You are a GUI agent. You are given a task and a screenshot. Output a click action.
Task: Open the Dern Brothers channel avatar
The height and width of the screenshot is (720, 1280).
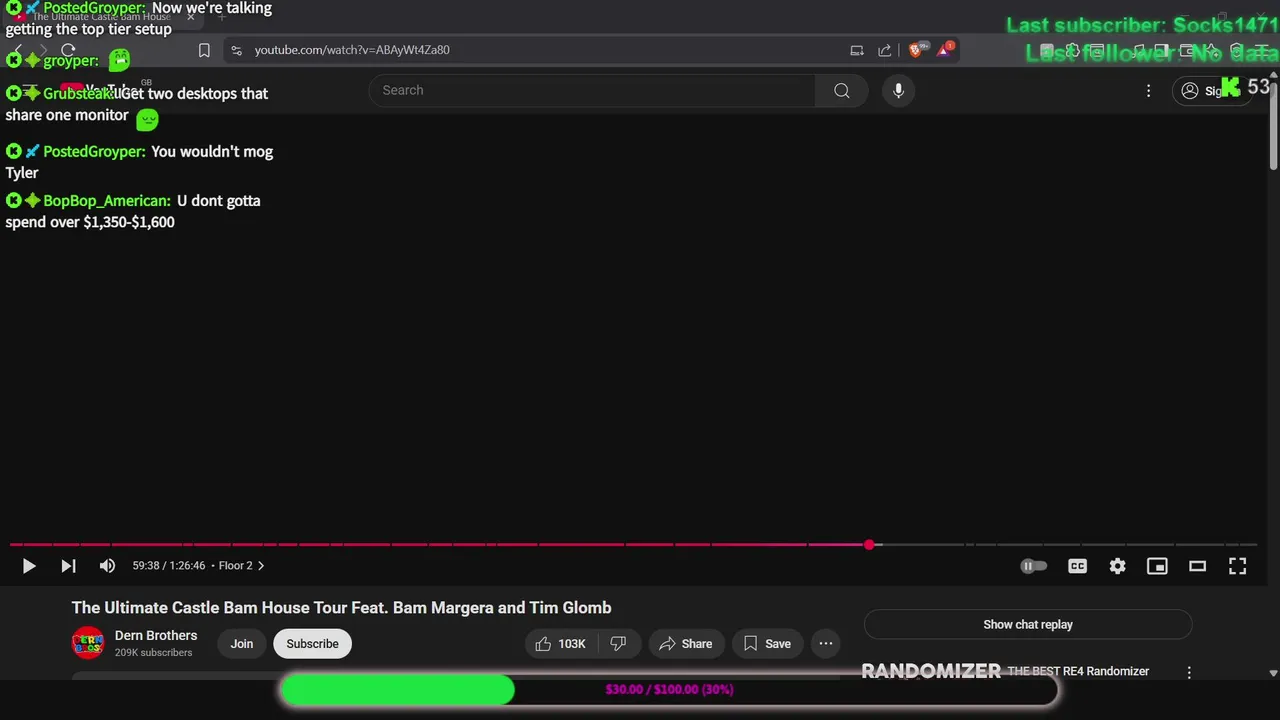click(x=88, y=643)
